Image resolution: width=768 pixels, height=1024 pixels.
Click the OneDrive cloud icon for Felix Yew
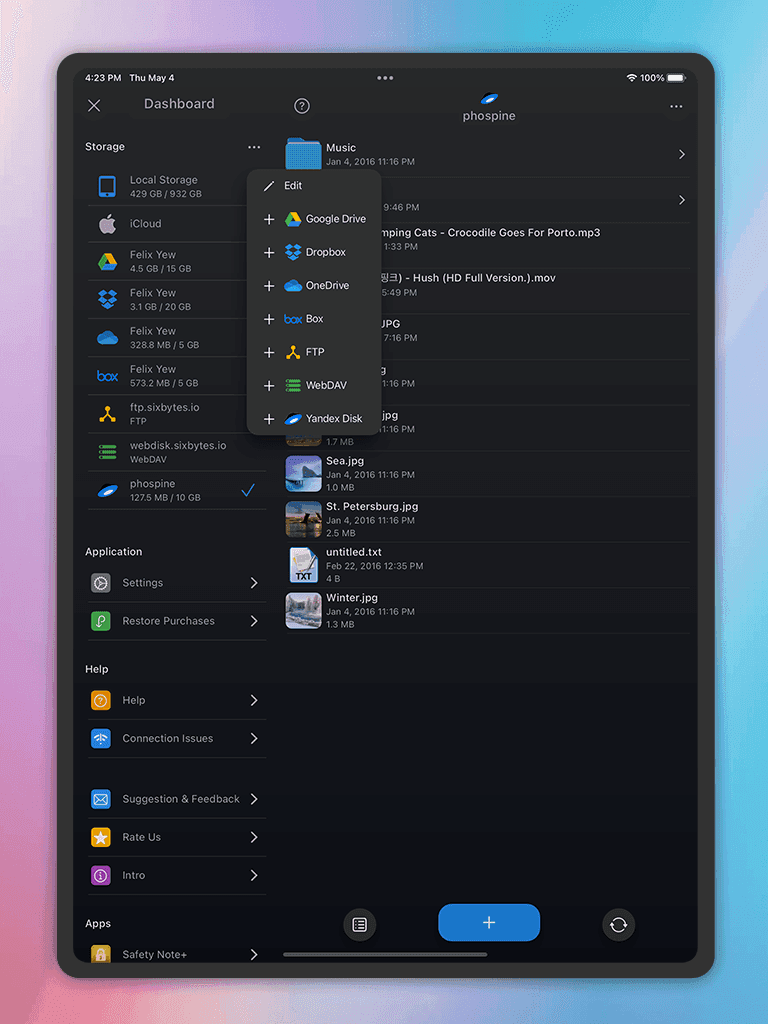(x=107, y=338)
